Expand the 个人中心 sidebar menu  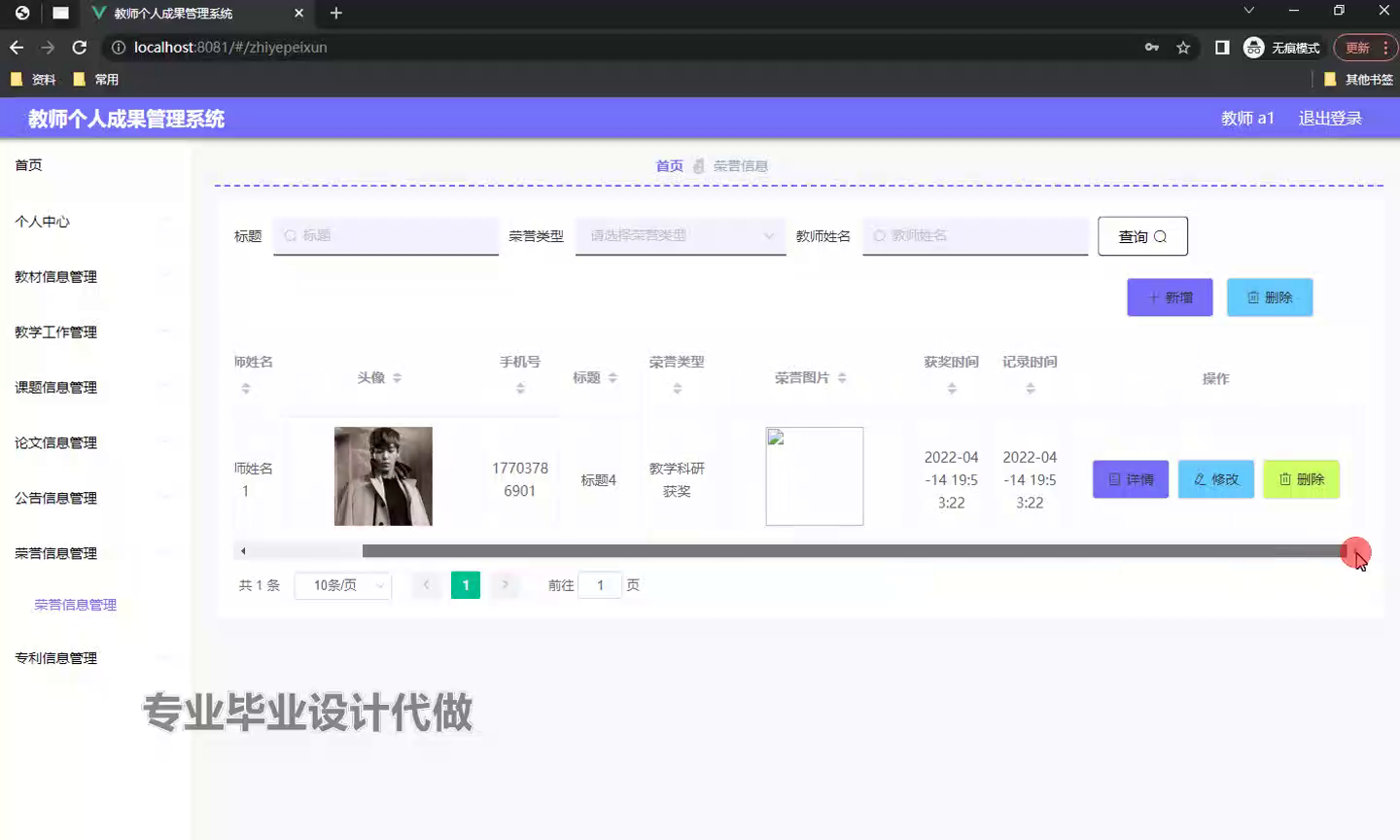(95, 222)
